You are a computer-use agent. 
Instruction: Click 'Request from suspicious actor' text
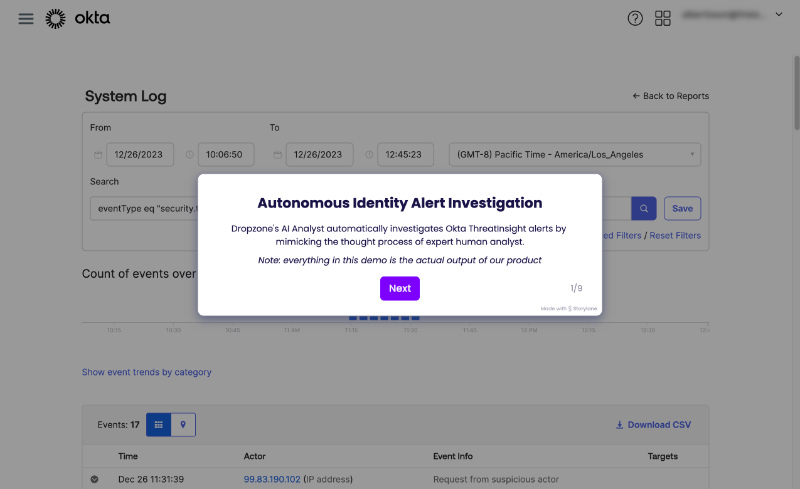(495, 479)
